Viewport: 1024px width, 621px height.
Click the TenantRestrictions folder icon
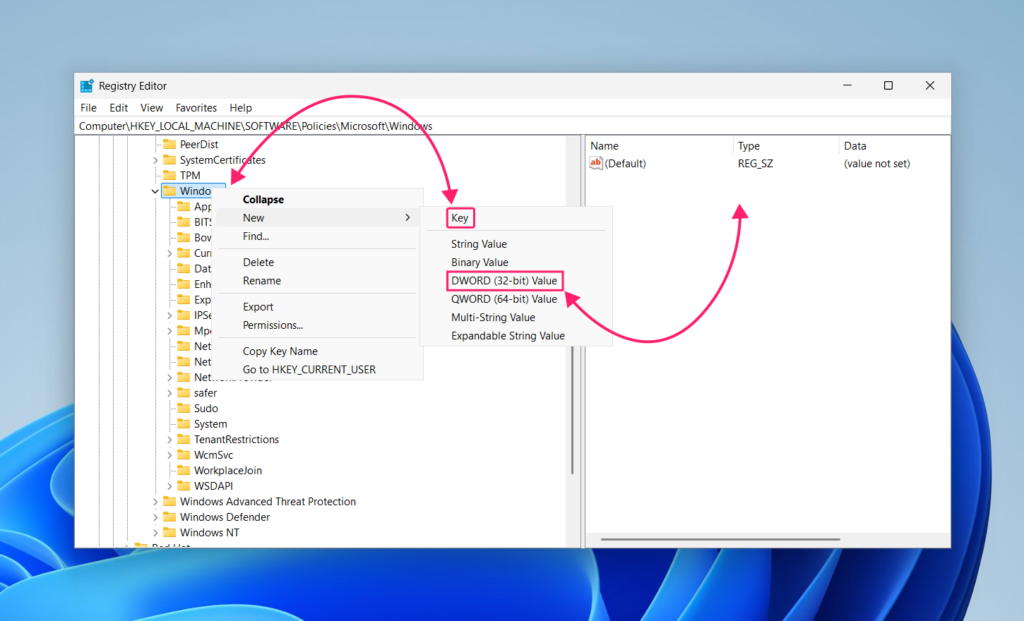184,439
